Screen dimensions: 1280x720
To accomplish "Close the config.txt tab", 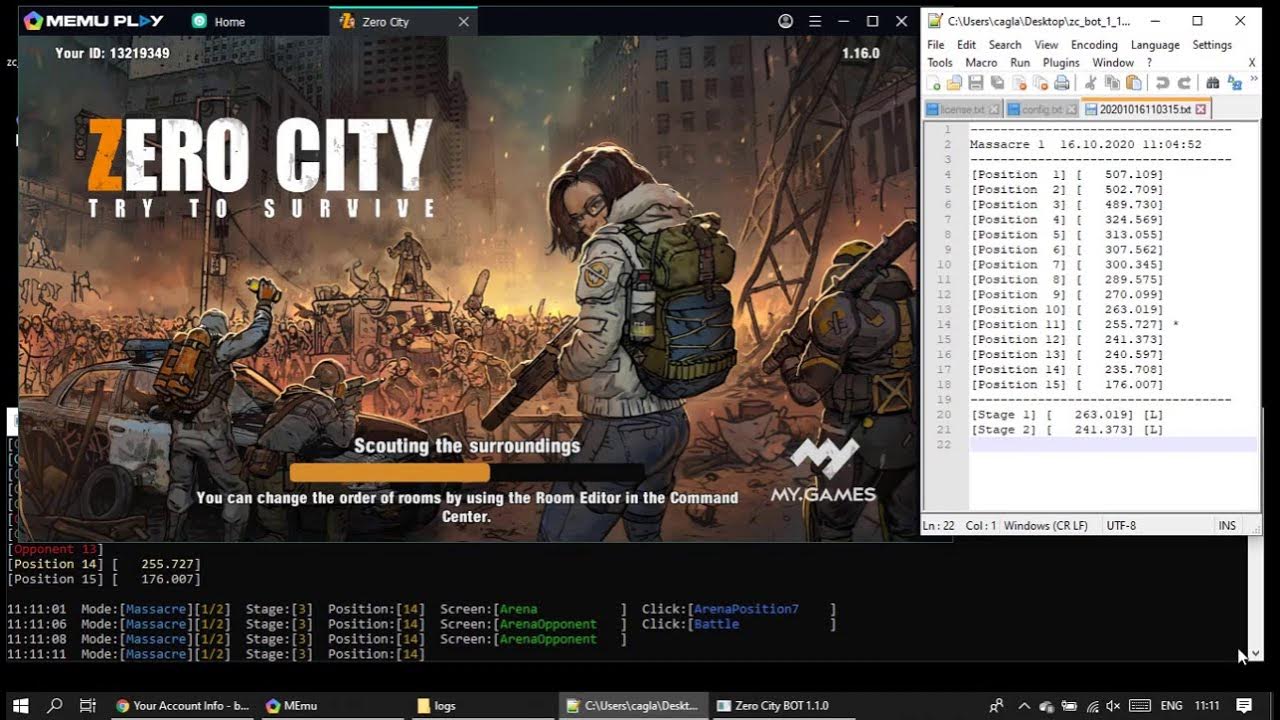I will [x=1071, y=109].
